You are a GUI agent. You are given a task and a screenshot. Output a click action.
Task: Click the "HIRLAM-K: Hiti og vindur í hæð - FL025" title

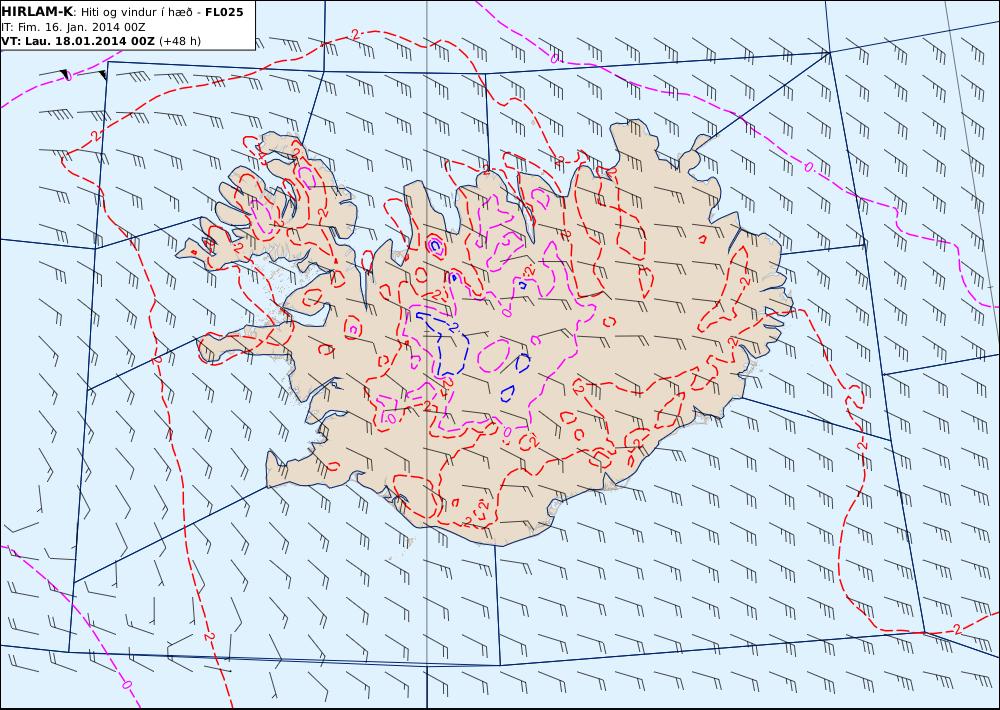tap(122, 12)
